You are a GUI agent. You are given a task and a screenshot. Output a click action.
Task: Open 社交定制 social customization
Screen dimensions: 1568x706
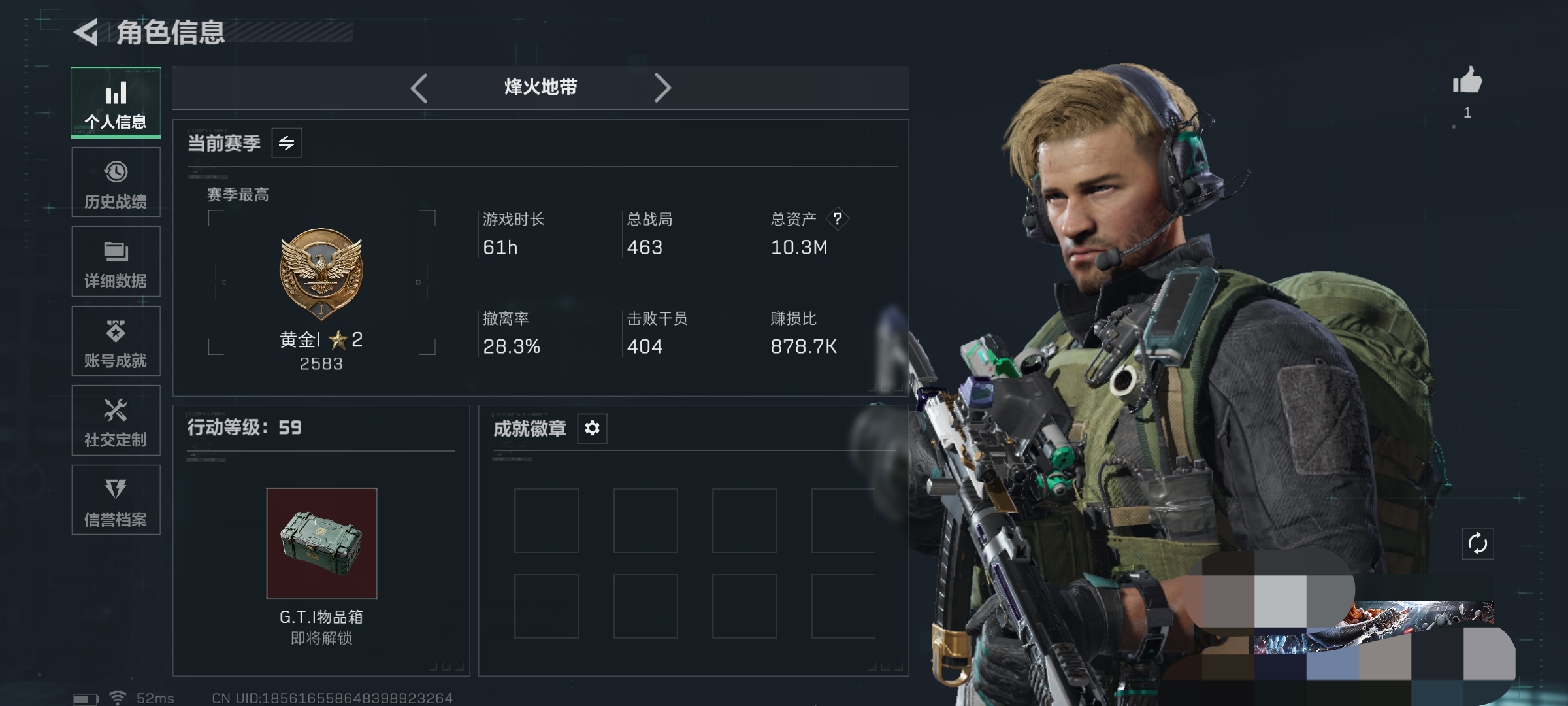pos(116,420)
